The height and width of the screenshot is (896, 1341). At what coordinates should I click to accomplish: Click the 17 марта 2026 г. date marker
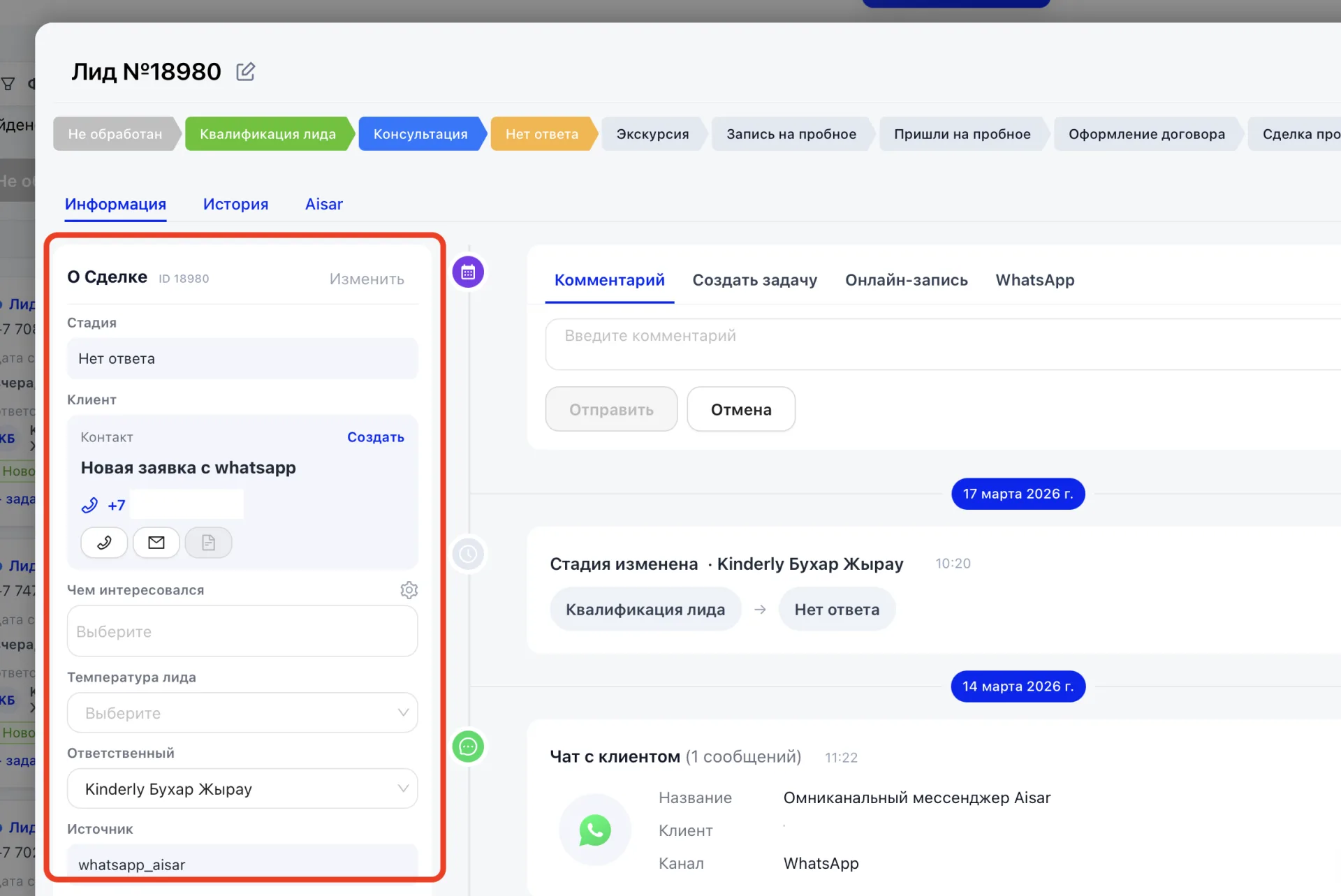[x=1018, y=494]
